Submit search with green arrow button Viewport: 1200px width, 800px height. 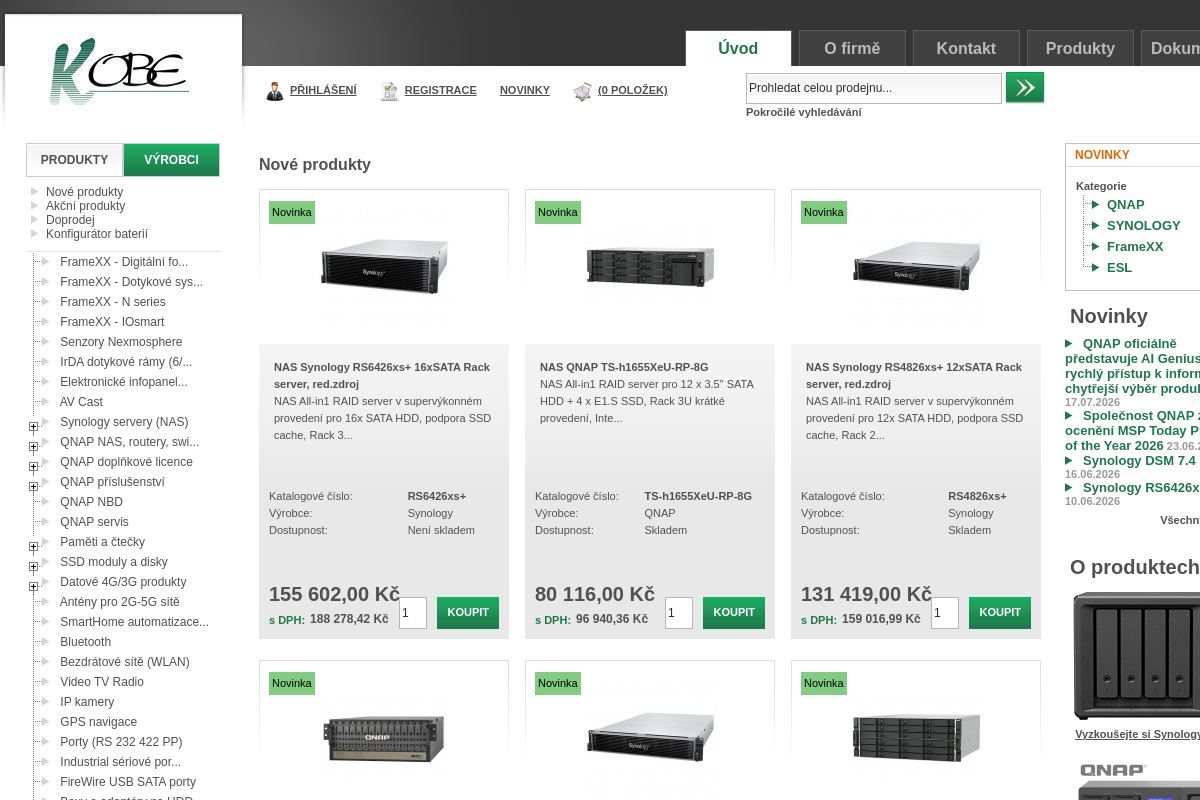pos(1025,87)
